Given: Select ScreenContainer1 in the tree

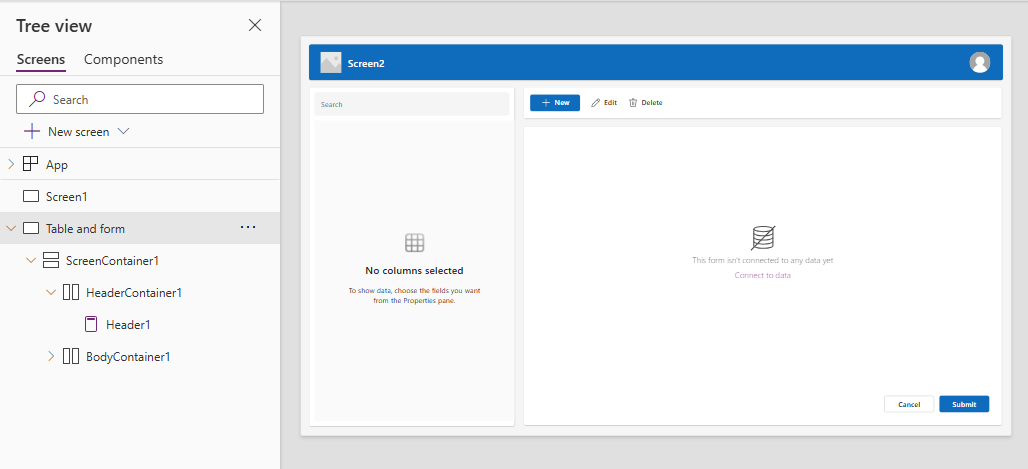Looking at the screenshot, I should [x=112, y=260].
